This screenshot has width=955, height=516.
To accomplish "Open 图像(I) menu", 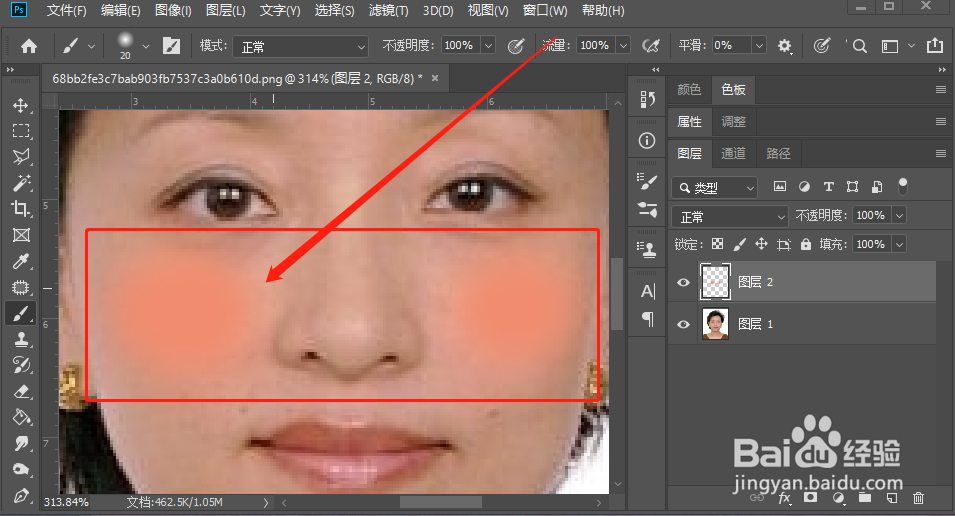I will (x=173, y=10).
